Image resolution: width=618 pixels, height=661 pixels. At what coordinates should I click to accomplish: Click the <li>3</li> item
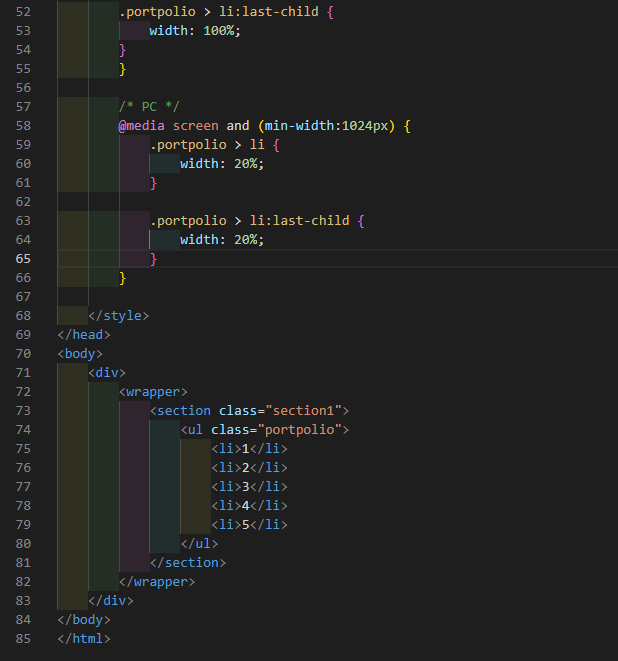[x=250, y=486]
